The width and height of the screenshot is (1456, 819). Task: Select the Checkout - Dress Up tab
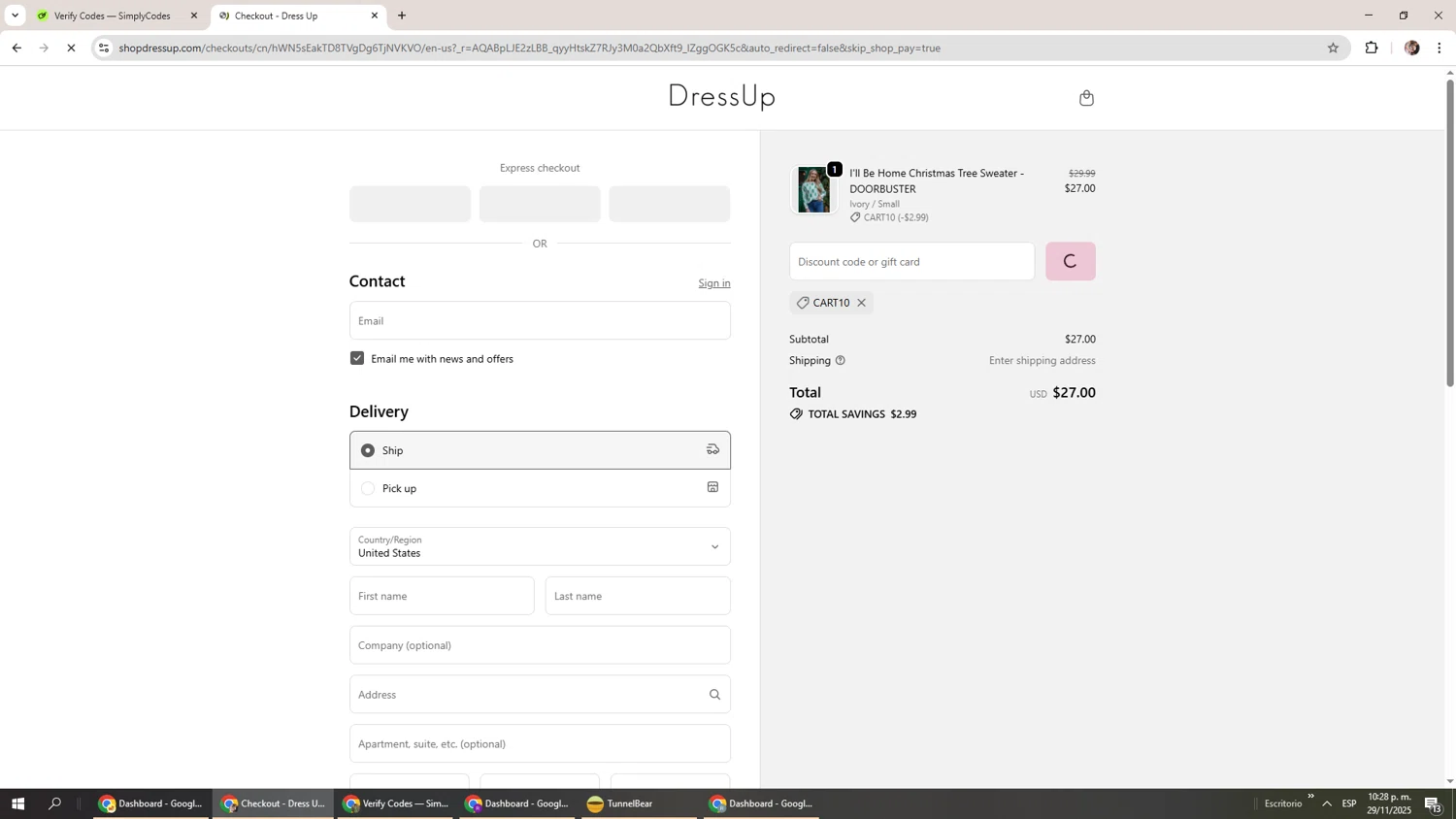(x=297, y=16)
